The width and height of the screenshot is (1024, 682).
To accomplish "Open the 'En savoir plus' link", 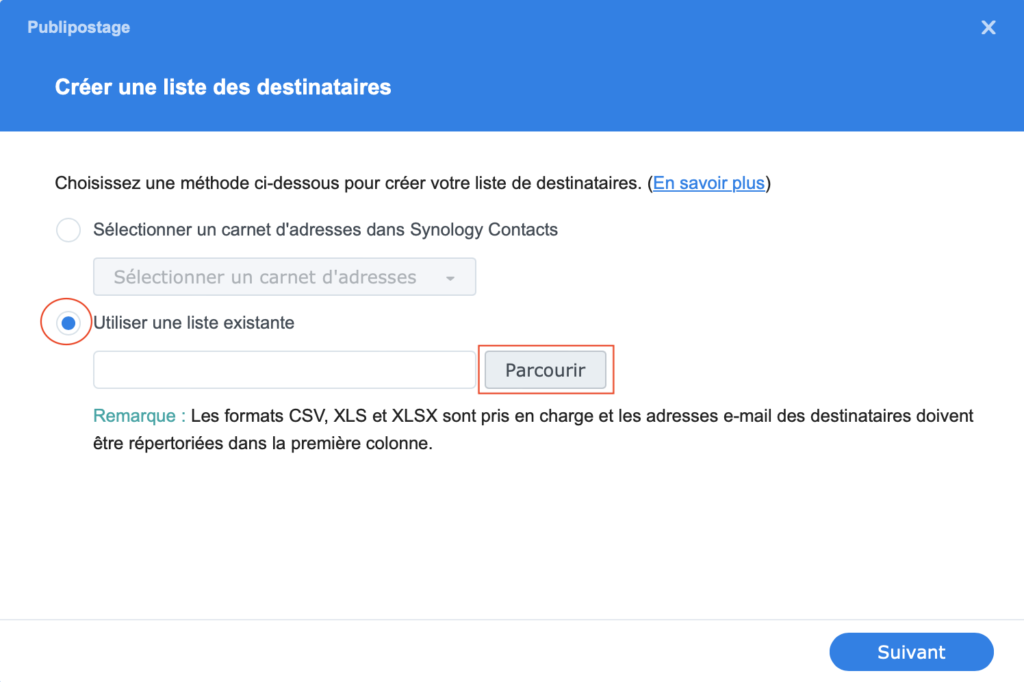I will click(709, 183).
